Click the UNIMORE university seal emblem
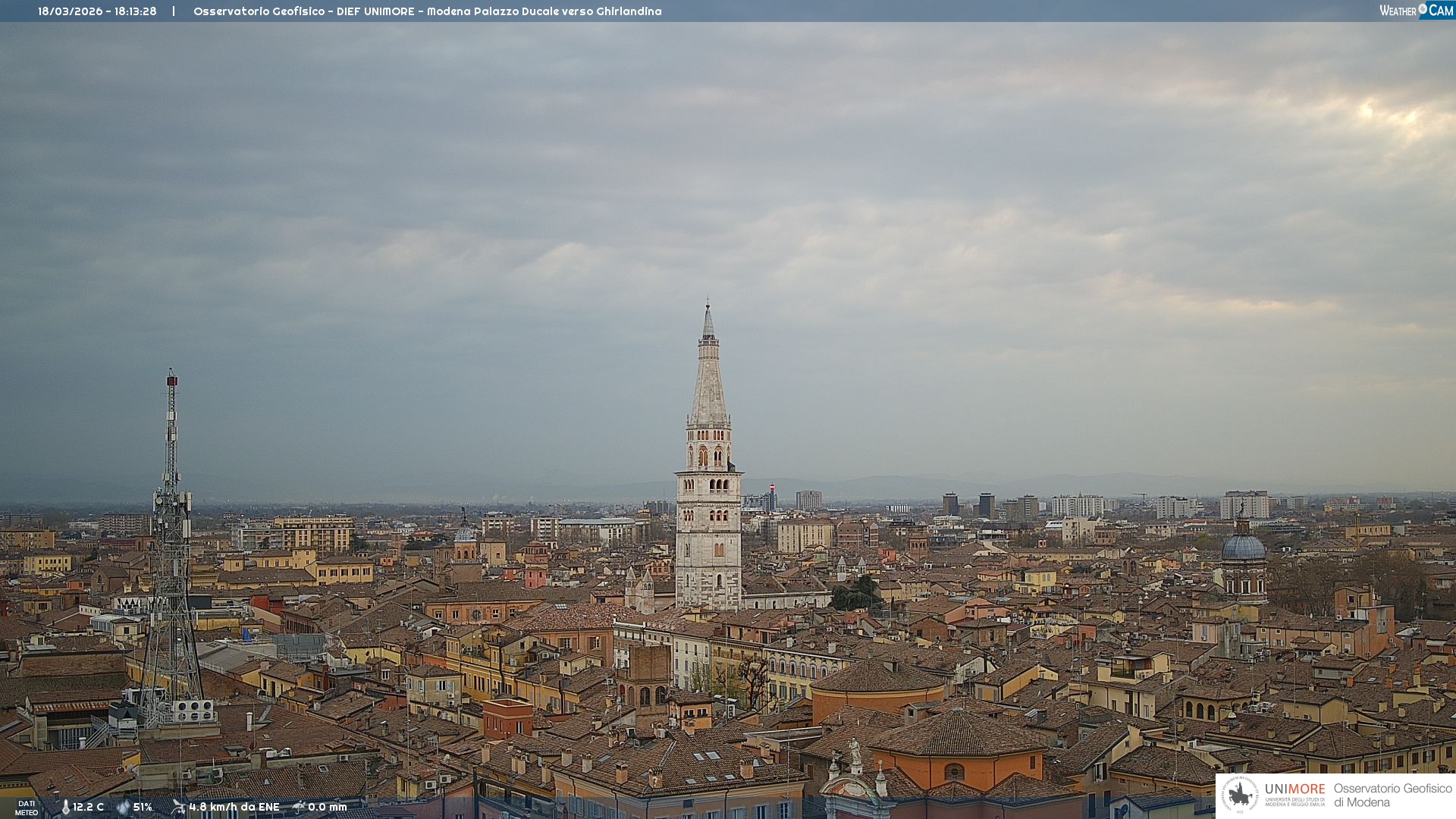 [x=1240, y=795]
